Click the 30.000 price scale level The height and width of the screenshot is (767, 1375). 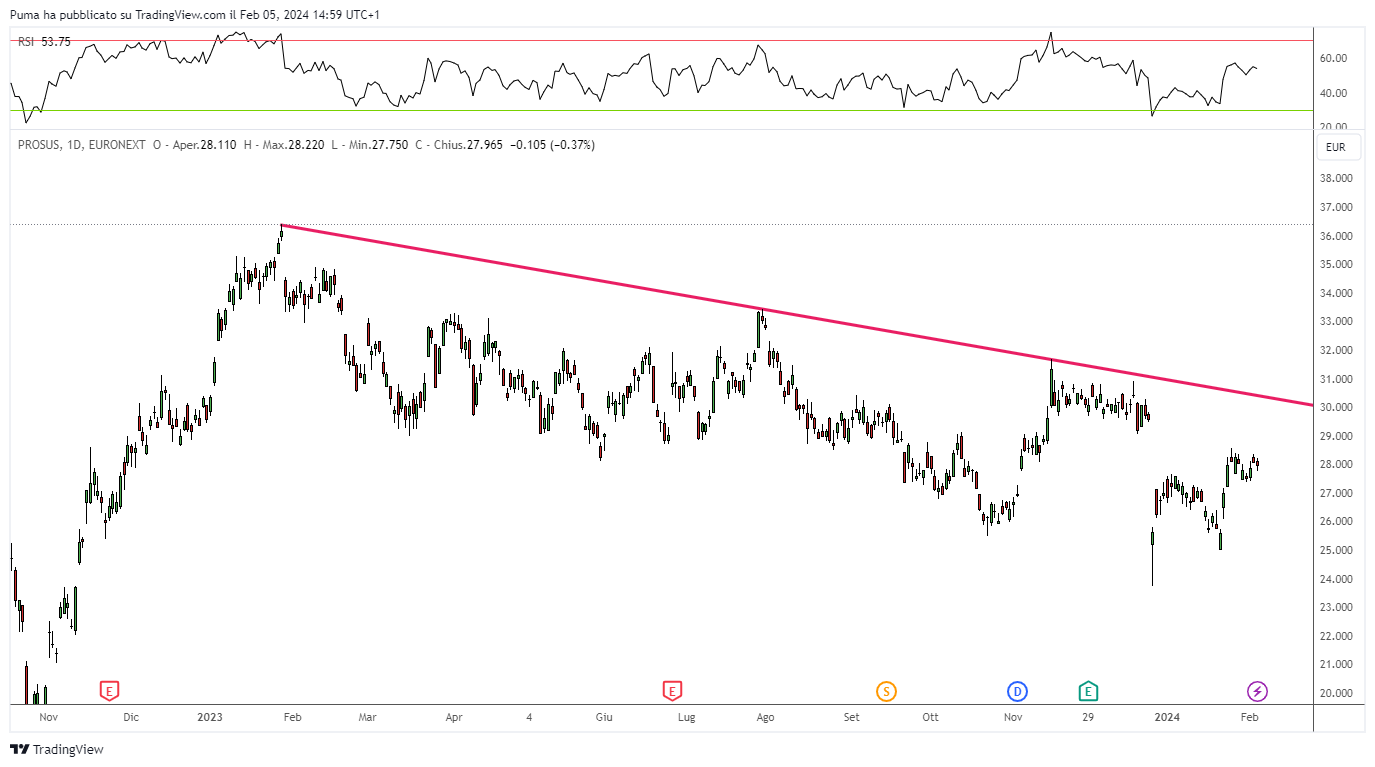1336,407
